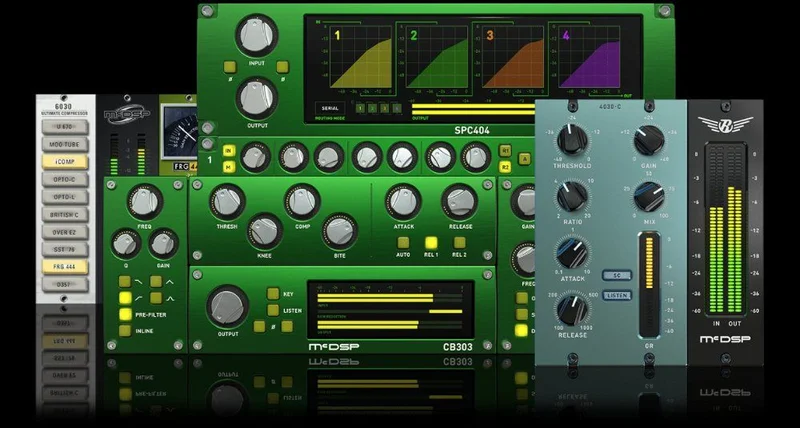Image resolution: width=800 pixels, height=428 pixels.
Task: Click the A auto button on SPC404
Action: coord(524,159)
